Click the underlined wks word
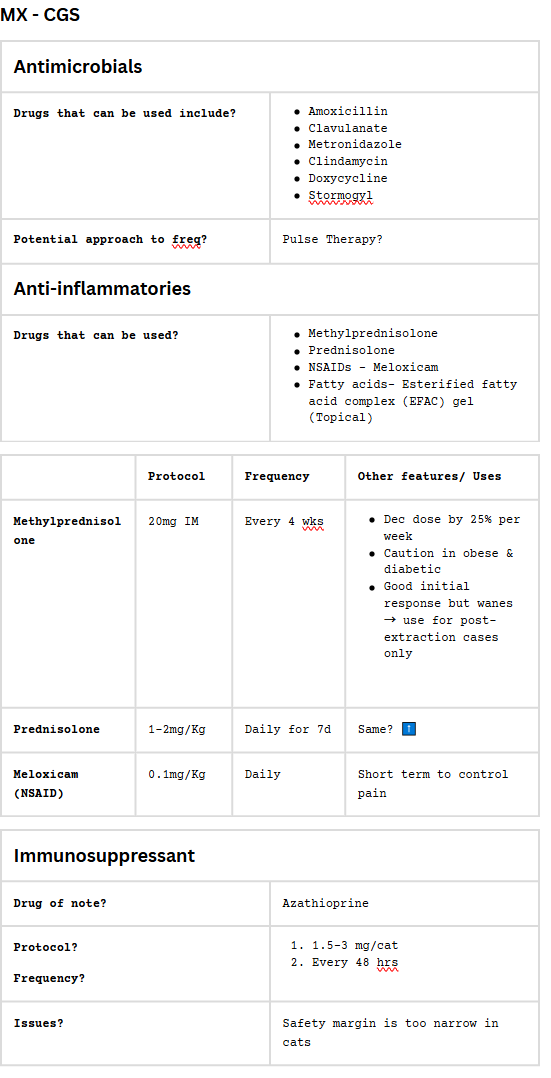551x1078 pixels. [x=313, y=521]
